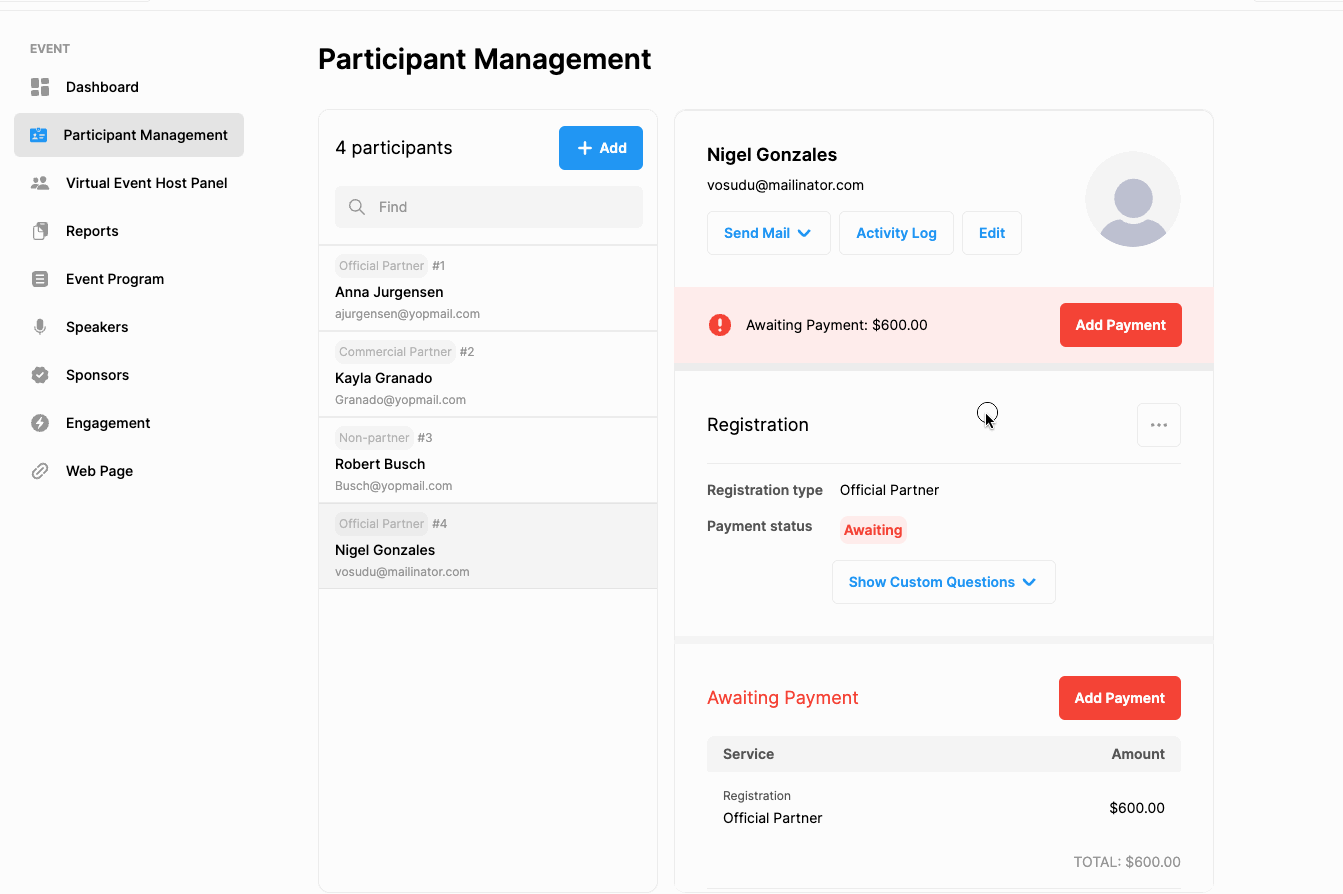The height and width of the screenshot is (894, 1343).
Task: Open the Registration overflow menu (three dots)
Action: (x=1158, y=424)
